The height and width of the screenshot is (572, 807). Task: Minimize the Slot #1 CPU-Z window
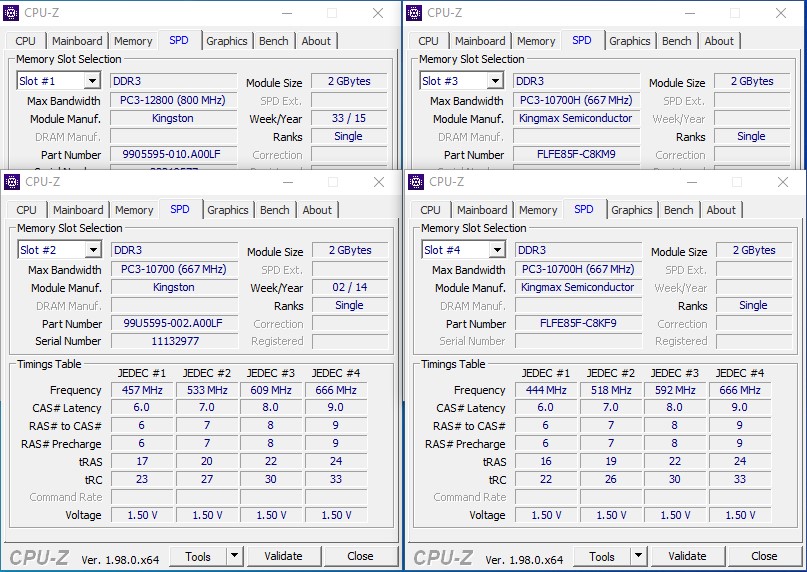click(x=287, y=13)
